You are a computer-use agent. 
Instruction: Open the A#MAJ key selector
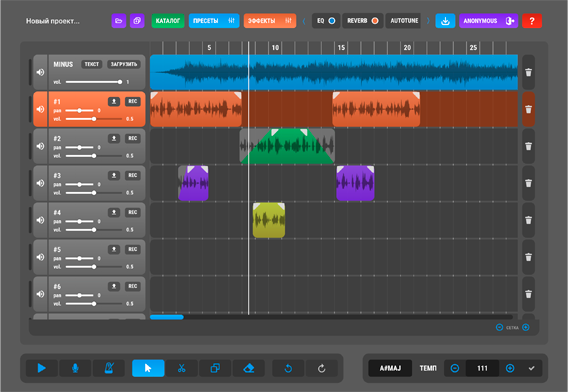[390, 368]
